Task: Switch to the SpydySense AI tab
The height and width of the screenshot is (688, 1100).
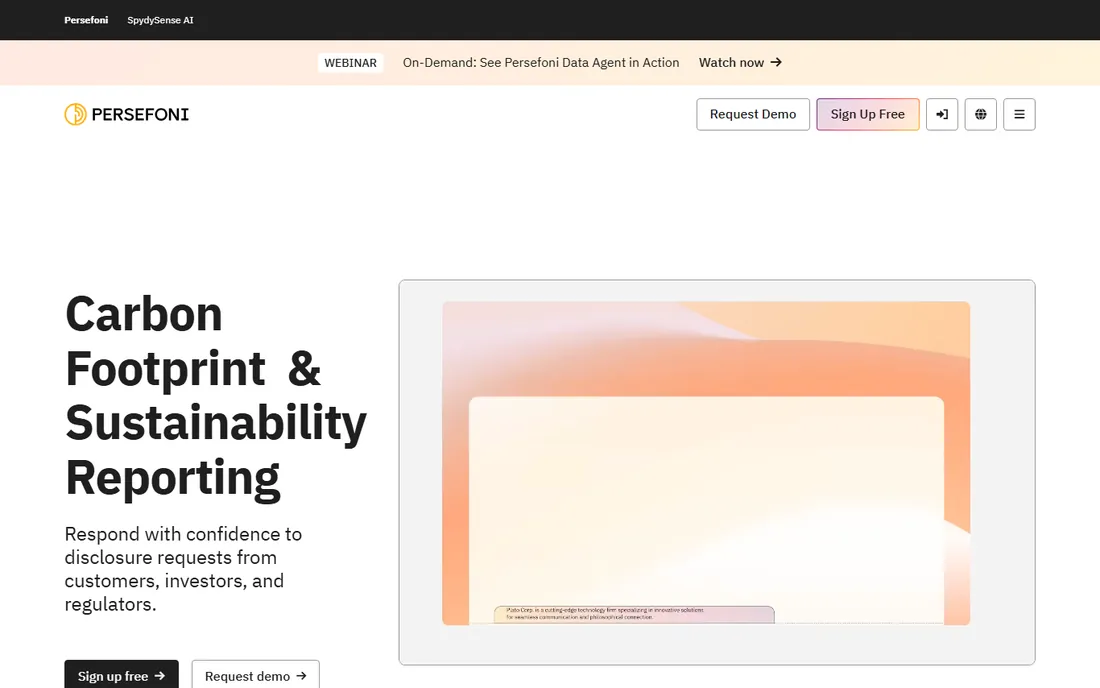Action: click(x=160, y=20)
